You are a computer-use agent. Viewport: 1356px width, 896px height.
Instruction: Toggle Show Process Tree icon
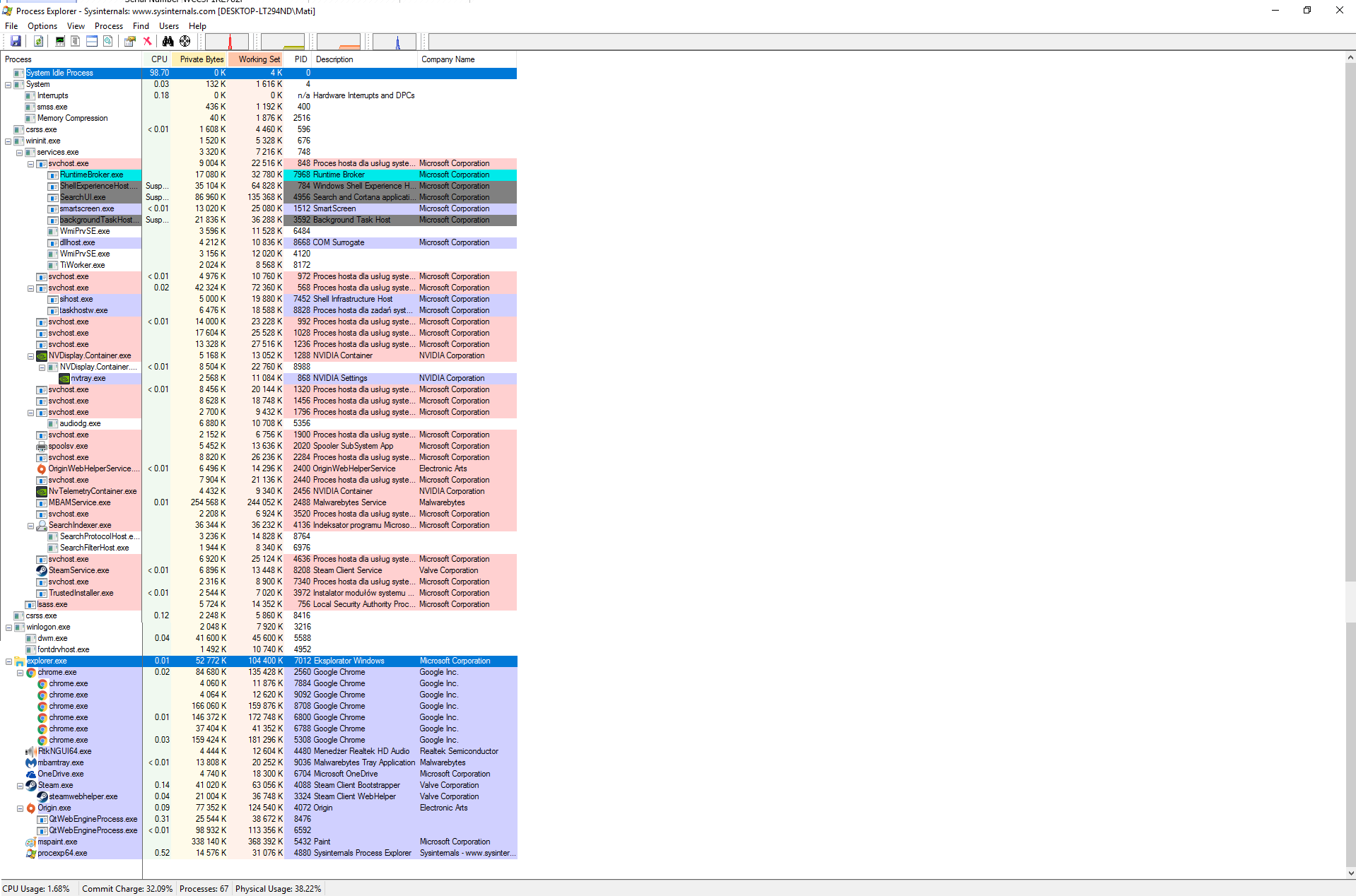(76, 42)
